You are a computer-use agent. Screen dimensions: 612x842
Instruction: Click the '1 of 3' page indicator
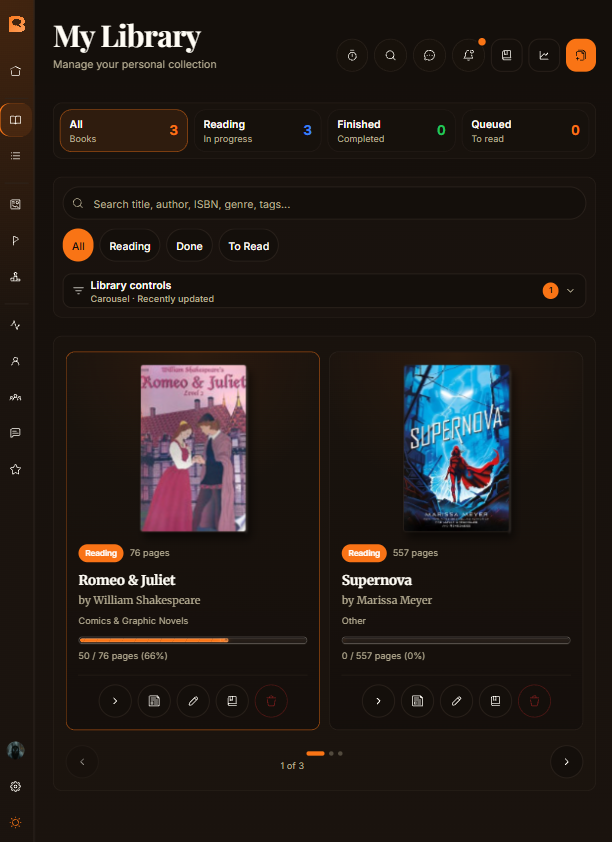click(292, 766)
